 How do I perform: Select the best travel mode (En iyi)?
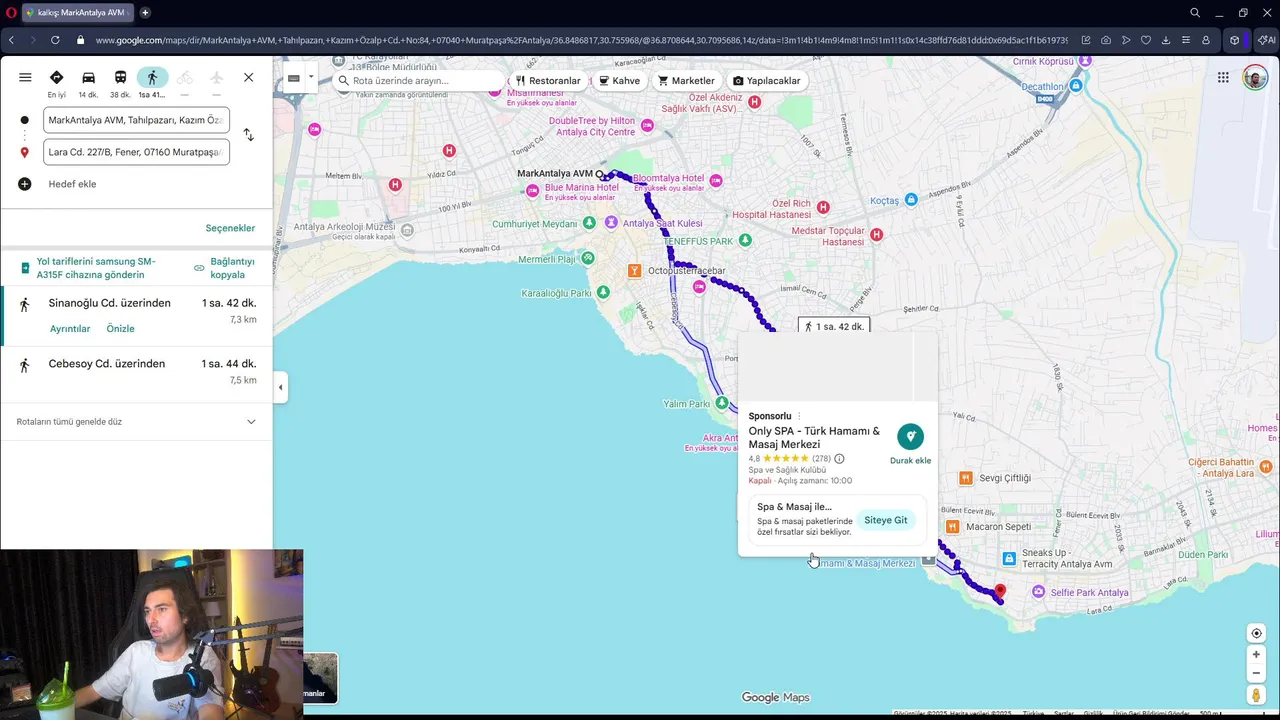(56, 84)
